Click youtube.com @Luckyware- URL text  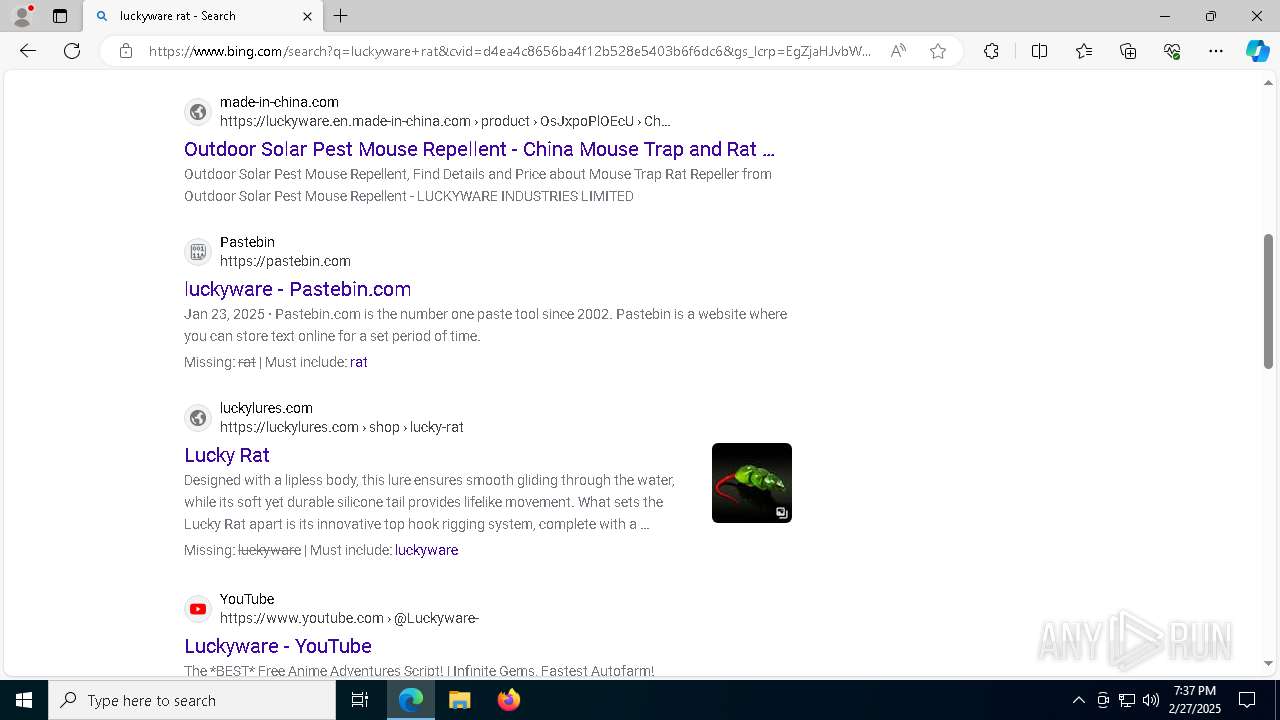[349, 618]
